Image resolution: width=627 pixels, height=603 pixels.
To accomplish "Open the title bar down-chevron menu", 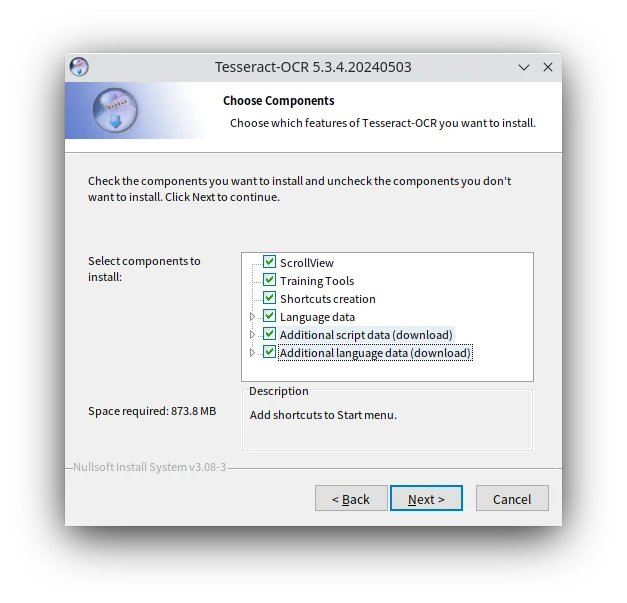I will click(524, 67).
